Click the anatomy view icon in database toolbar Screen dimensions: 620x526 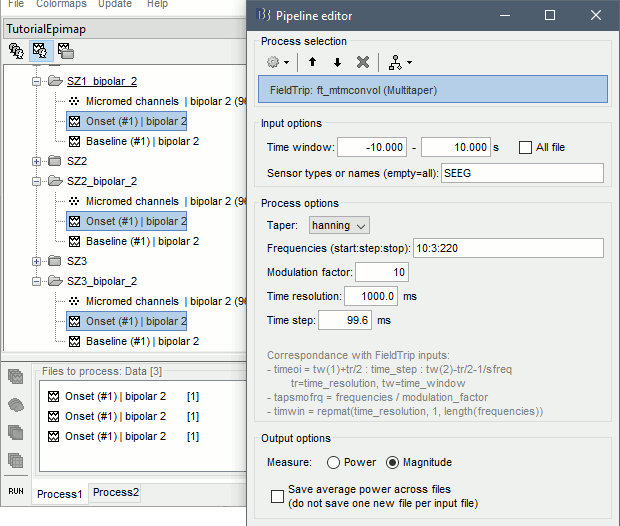[x=17, y=49]
